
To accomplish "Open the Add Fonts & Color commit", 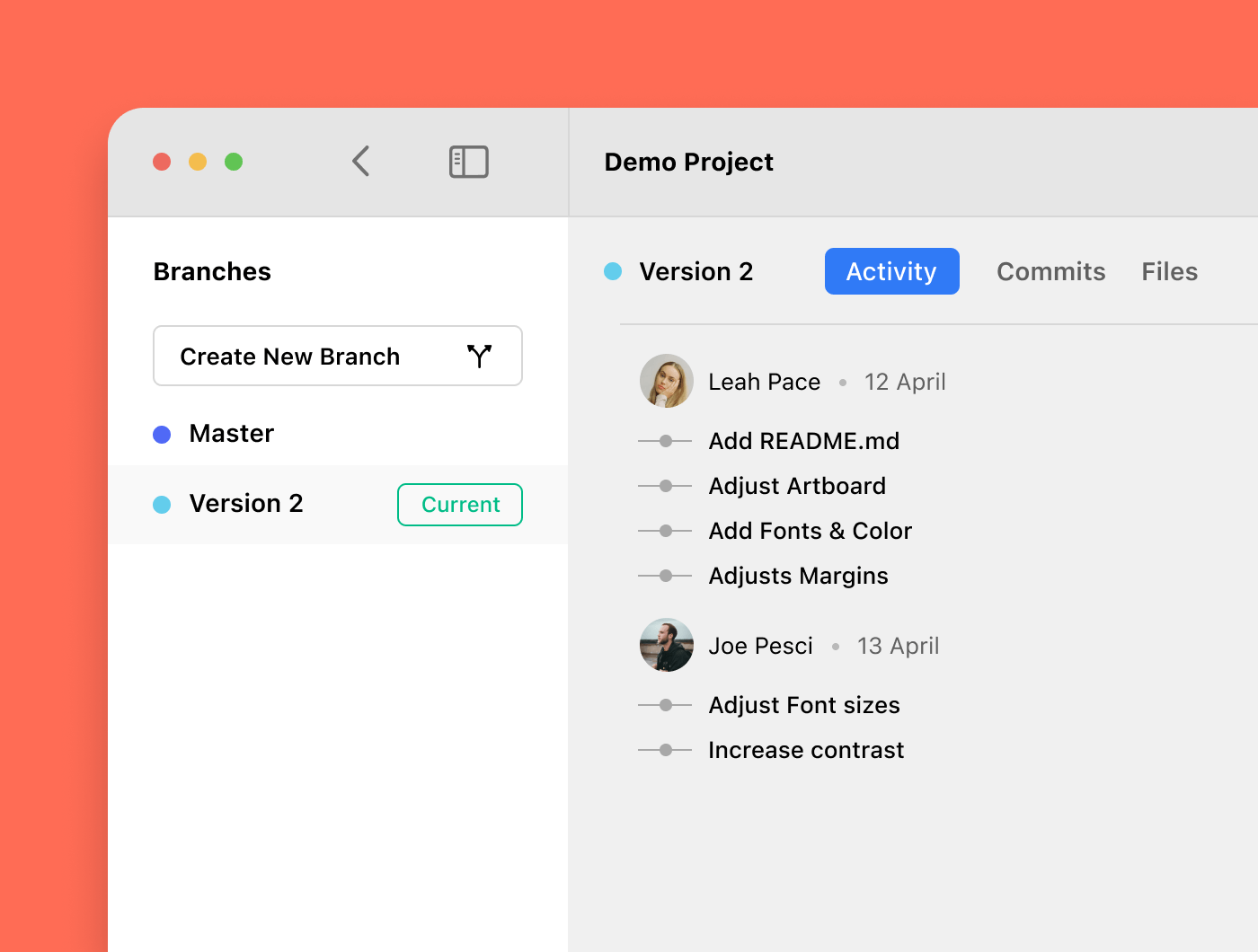I will (x=811, y=531).
